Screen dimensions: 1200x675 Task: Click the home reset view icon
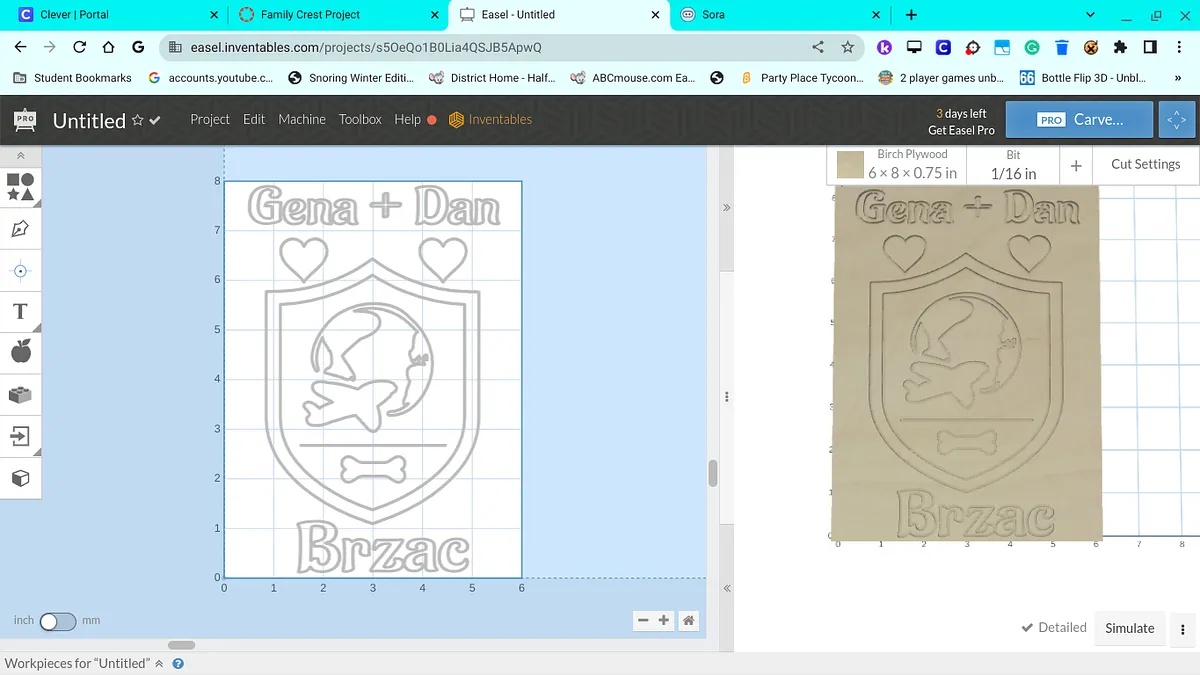(x=688, y=621)
